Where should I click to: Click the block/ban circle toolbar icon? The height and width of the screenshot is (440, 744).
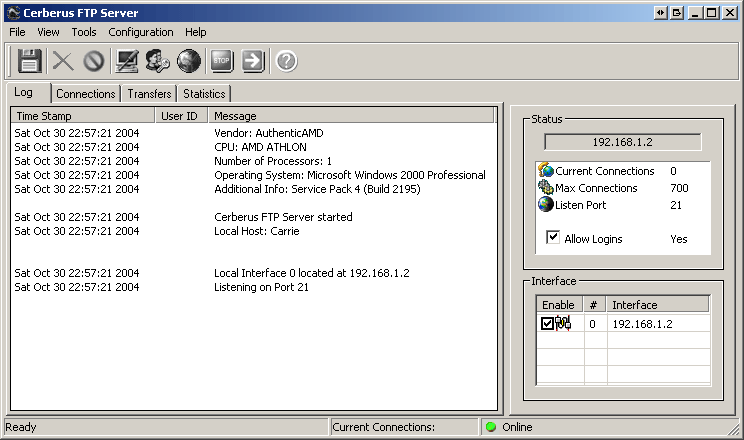click(x=93, y=61)
